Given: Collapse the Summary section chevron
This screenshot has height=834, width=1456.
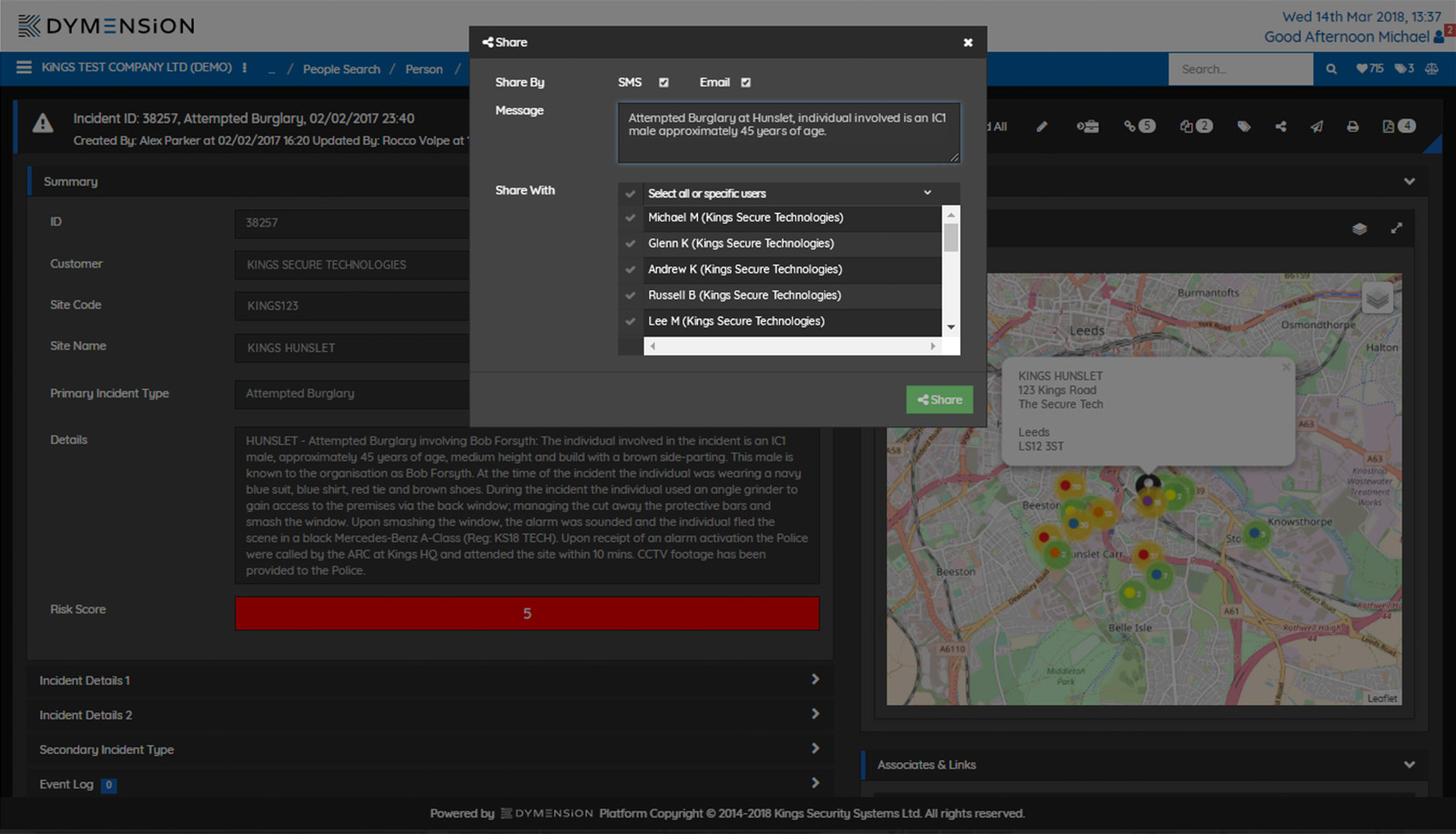Looking at the screenshot, I should tap(1410, 181).
